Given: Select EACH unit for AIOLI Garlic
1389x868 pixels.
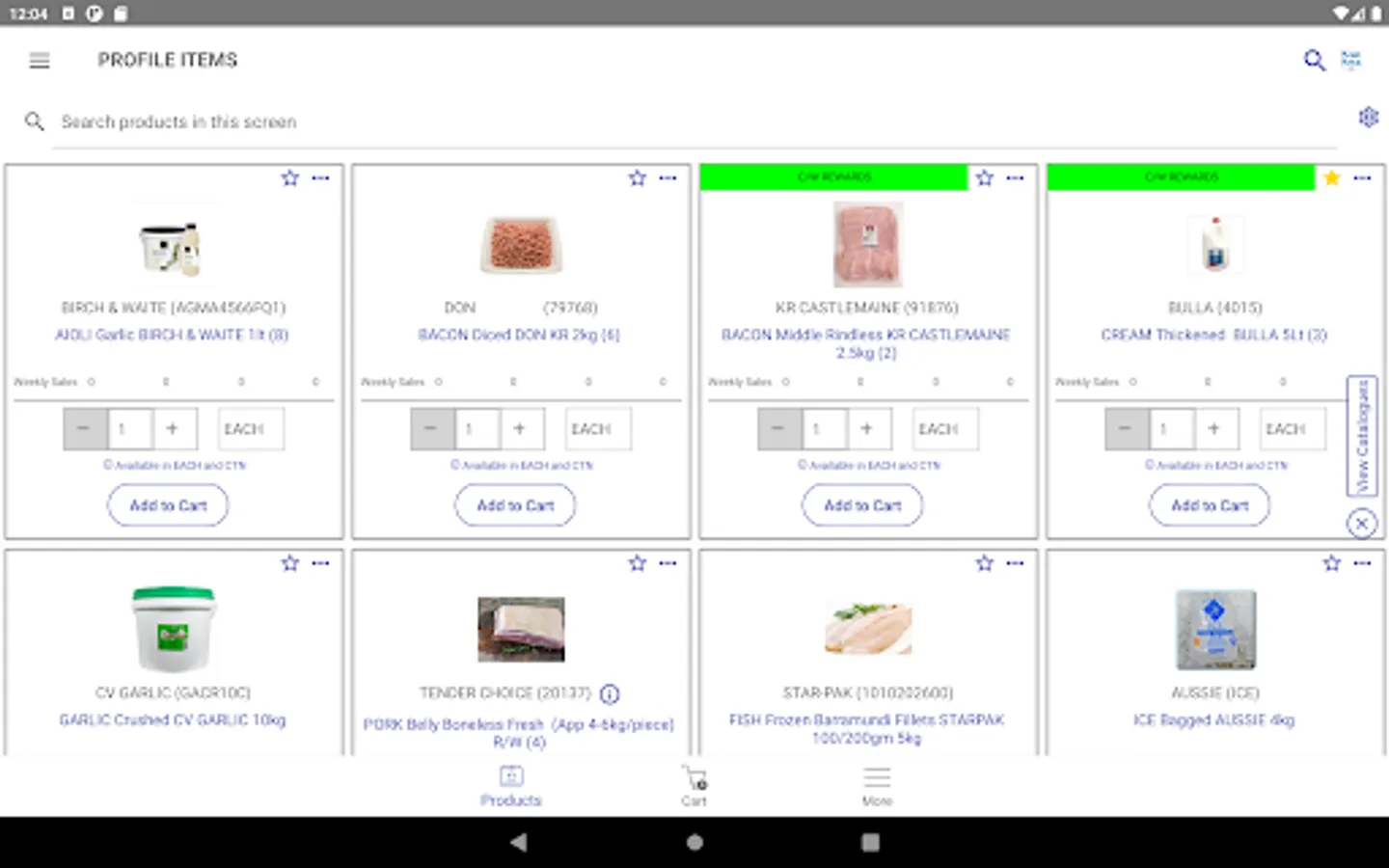Looking at the screenshot, I should coord(251,429).
